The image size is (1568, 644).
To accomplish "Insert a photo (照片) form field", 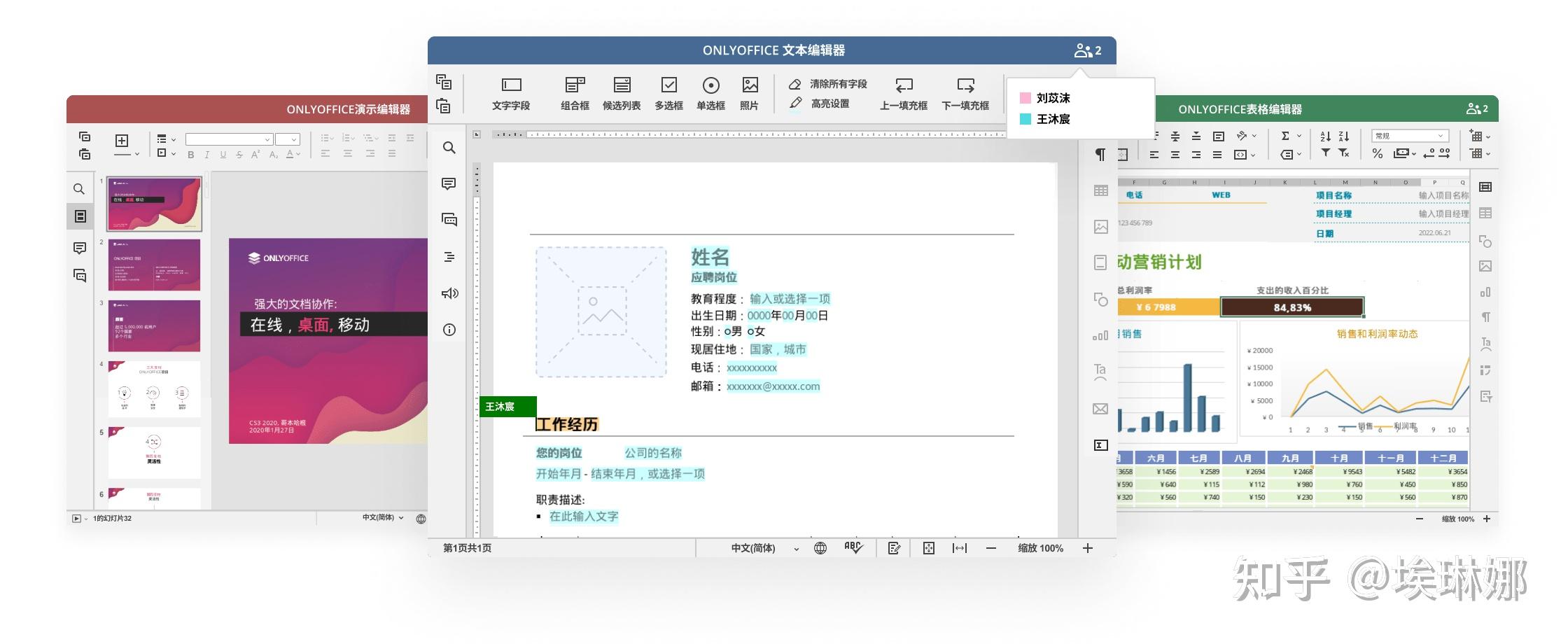I will [750, 94].
